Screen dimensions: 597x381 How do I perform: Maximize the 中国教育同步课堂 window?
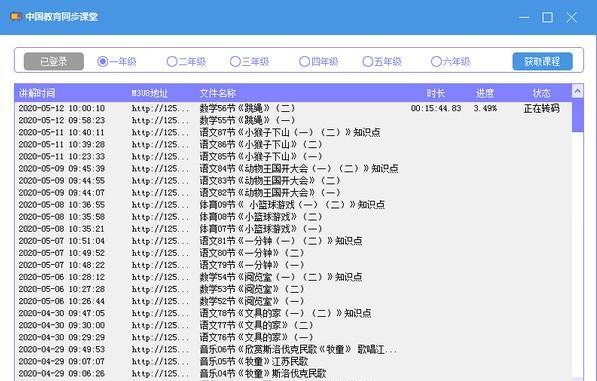tap(548, 17)
